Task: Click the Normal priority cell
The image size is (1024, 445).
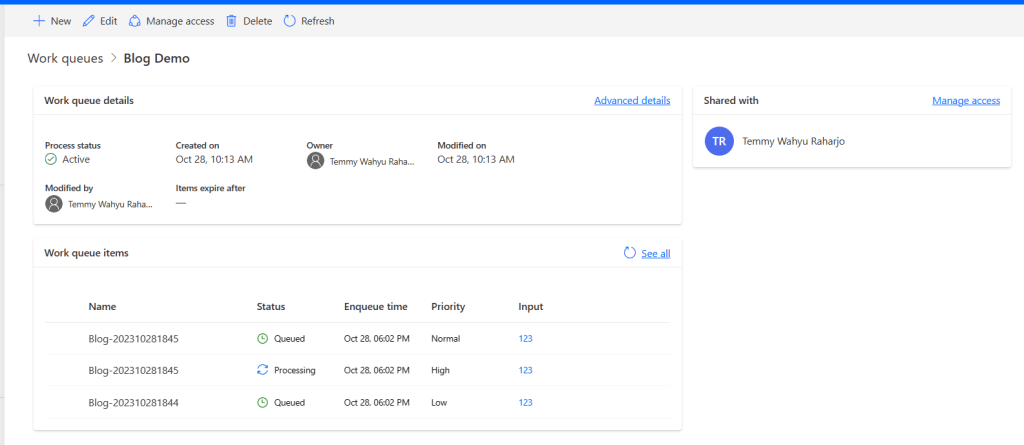Action: pos(445,338)
